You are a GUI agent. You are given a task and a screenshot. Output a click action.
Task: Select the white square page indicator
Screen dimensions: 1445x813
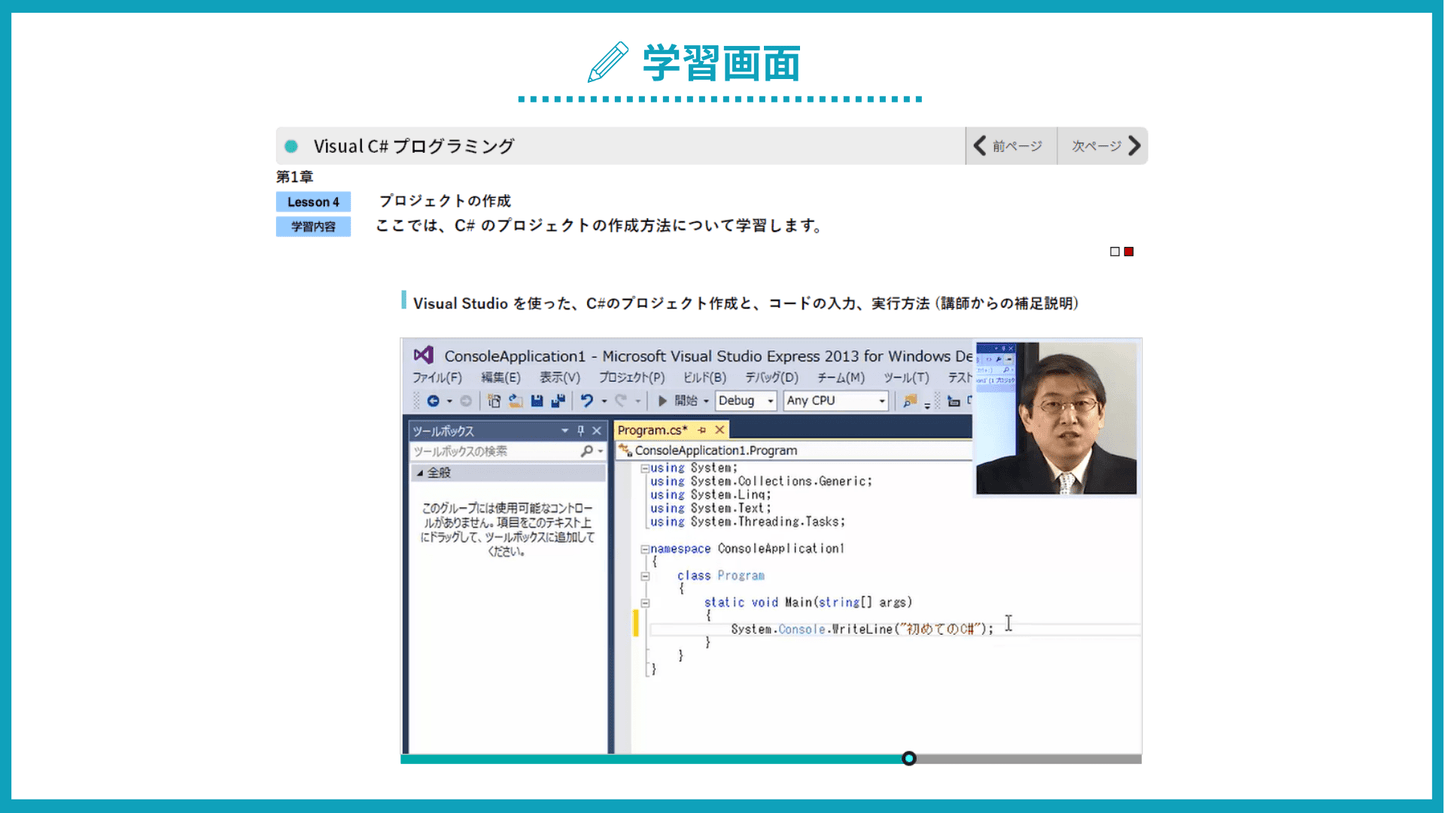coord(1115,252)
